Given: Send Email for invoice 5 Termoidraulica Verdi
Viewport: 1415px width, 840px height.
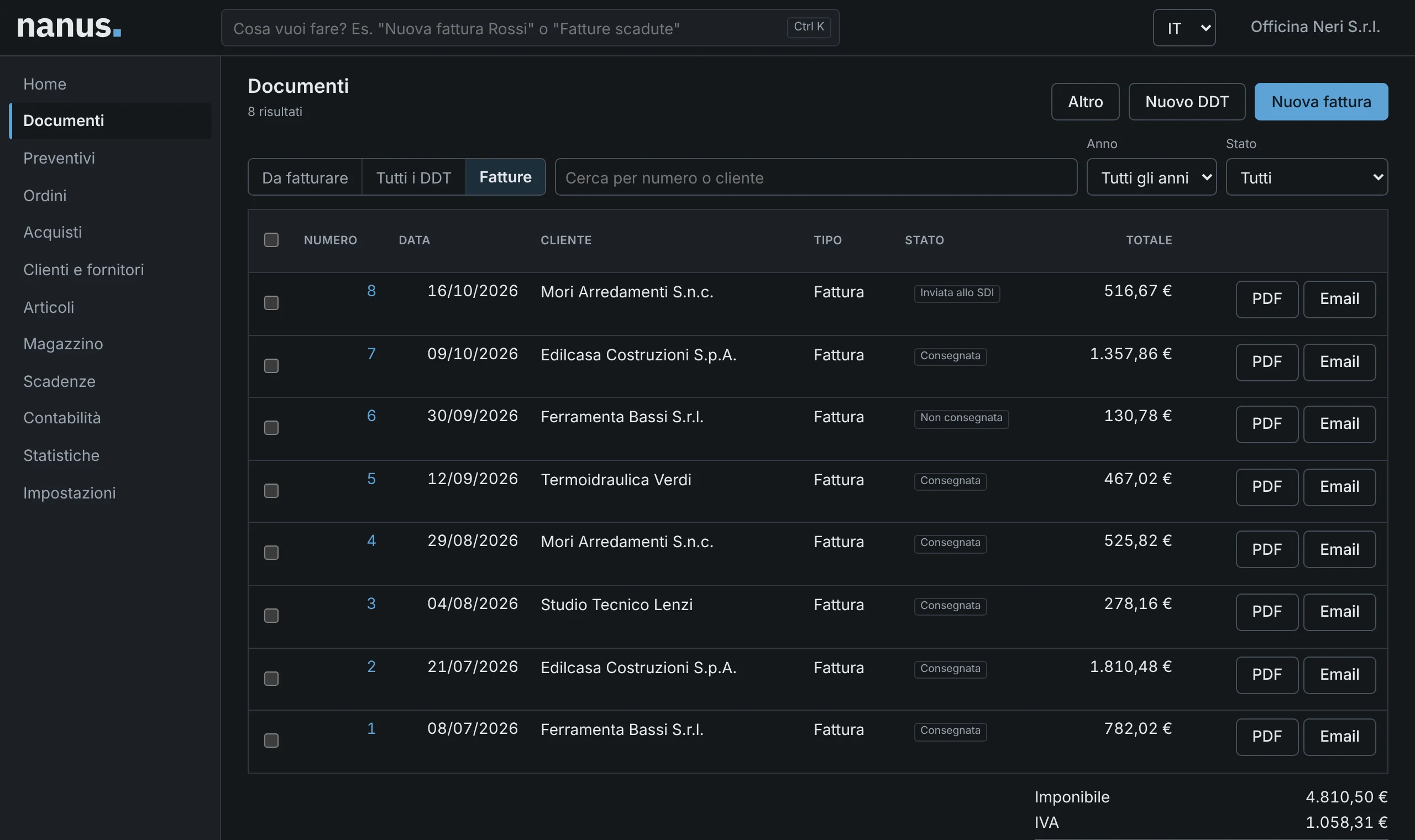Looking at the screenshot, I should (x=1339, y=487).
